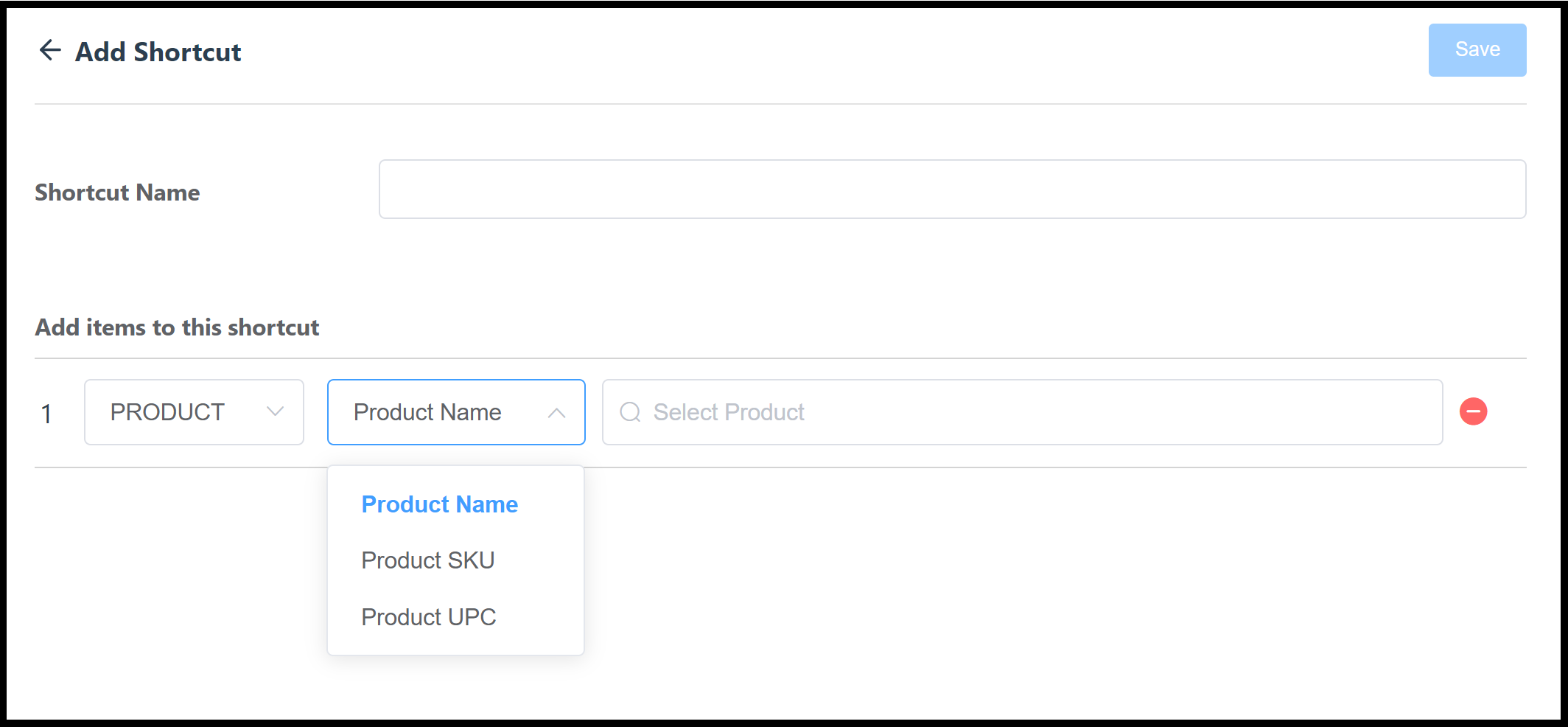This screenshot has height=727, width=1568.
Task: Select the PRODUCT text in the type selector
Action: point(167,412)
